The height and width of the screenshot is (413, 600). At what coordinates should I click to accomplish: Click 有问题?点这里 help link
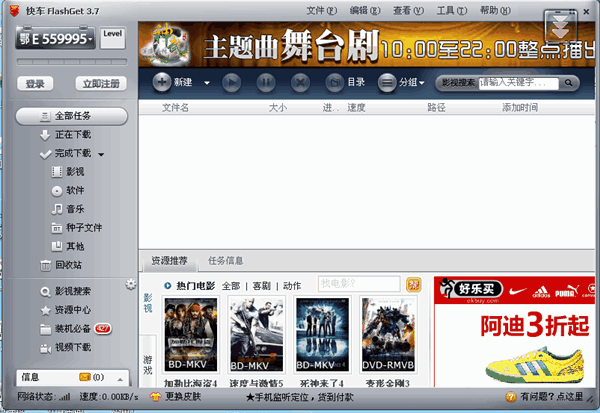[551, 397]
